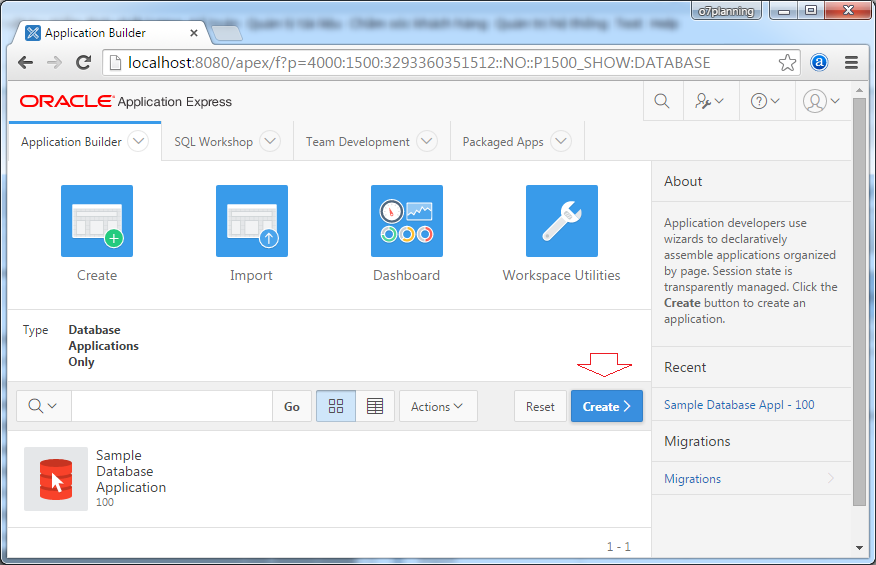This screenshot has width=876, height=565.
Task: Click the page vertical scrollbar
Action: click(859, 302)
